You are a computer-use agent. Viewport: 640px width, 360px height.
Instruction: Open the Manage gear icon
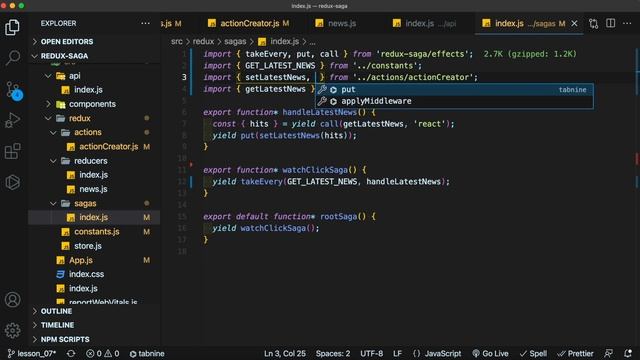pyautogui.click(x=12, y=330)
